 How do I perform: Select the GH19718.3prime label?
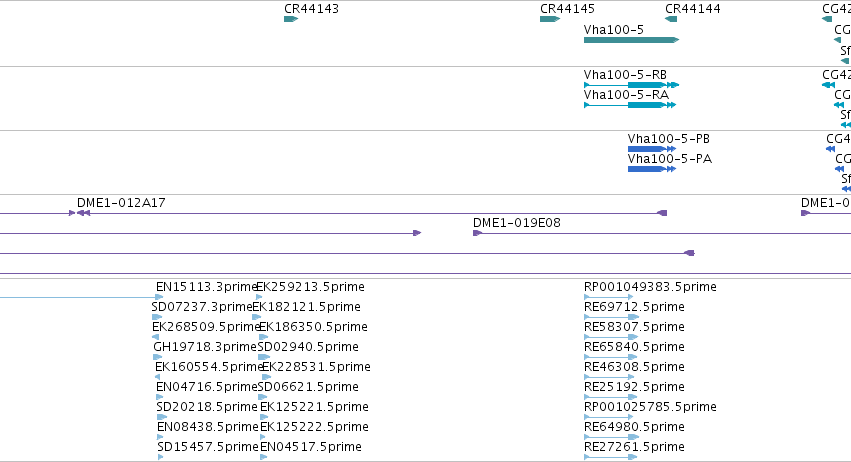tap(205, 347)
